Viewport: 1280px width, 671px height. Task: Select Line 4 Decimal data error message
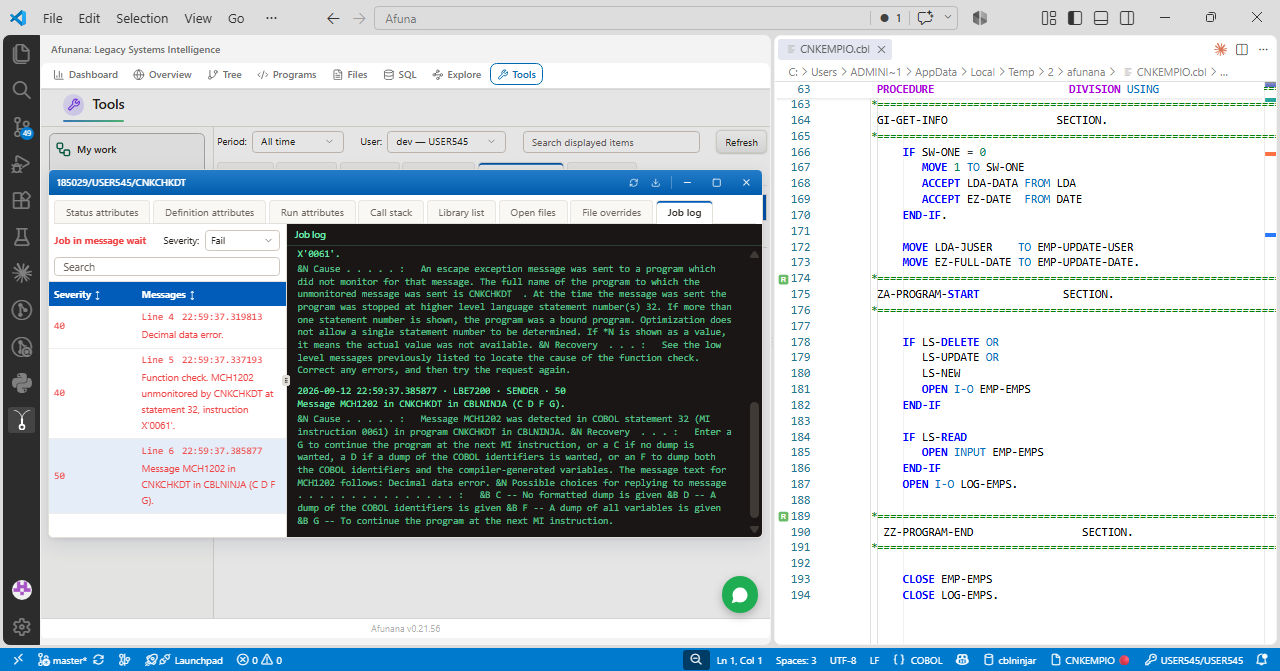pos(167,326)
